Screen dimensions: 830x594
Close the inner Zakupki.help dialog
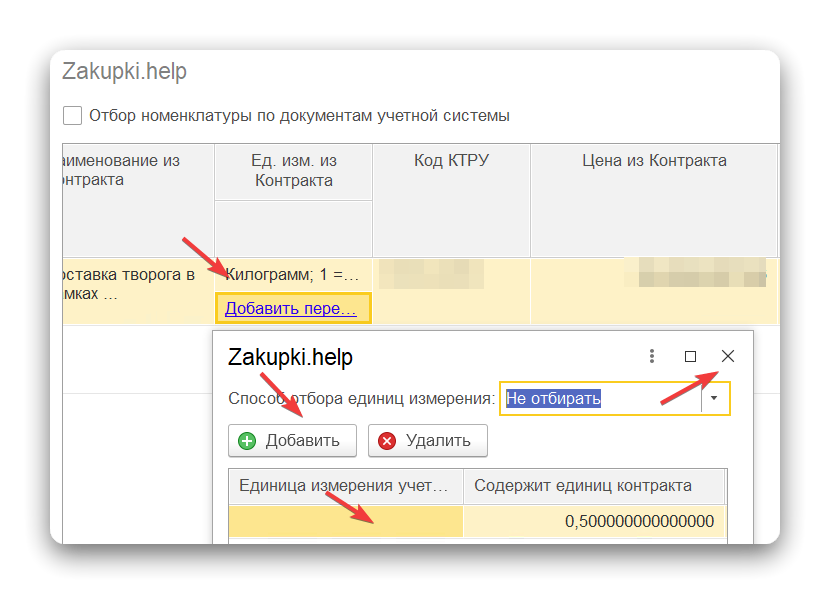click(728, 356)
